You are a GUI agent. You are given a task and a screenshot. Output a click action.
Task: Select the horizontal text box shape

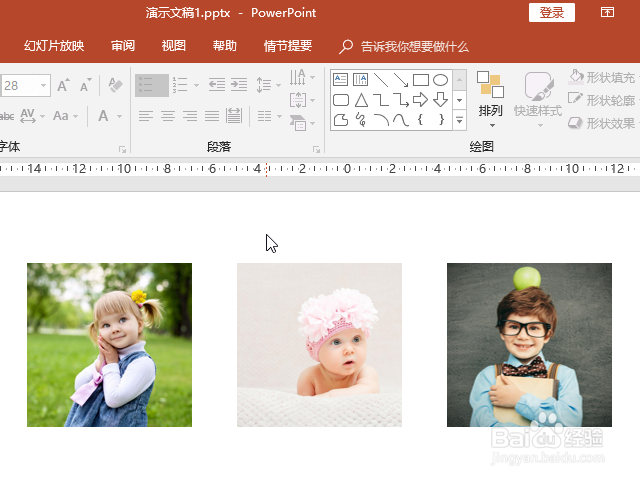click(x=340, y=79)
